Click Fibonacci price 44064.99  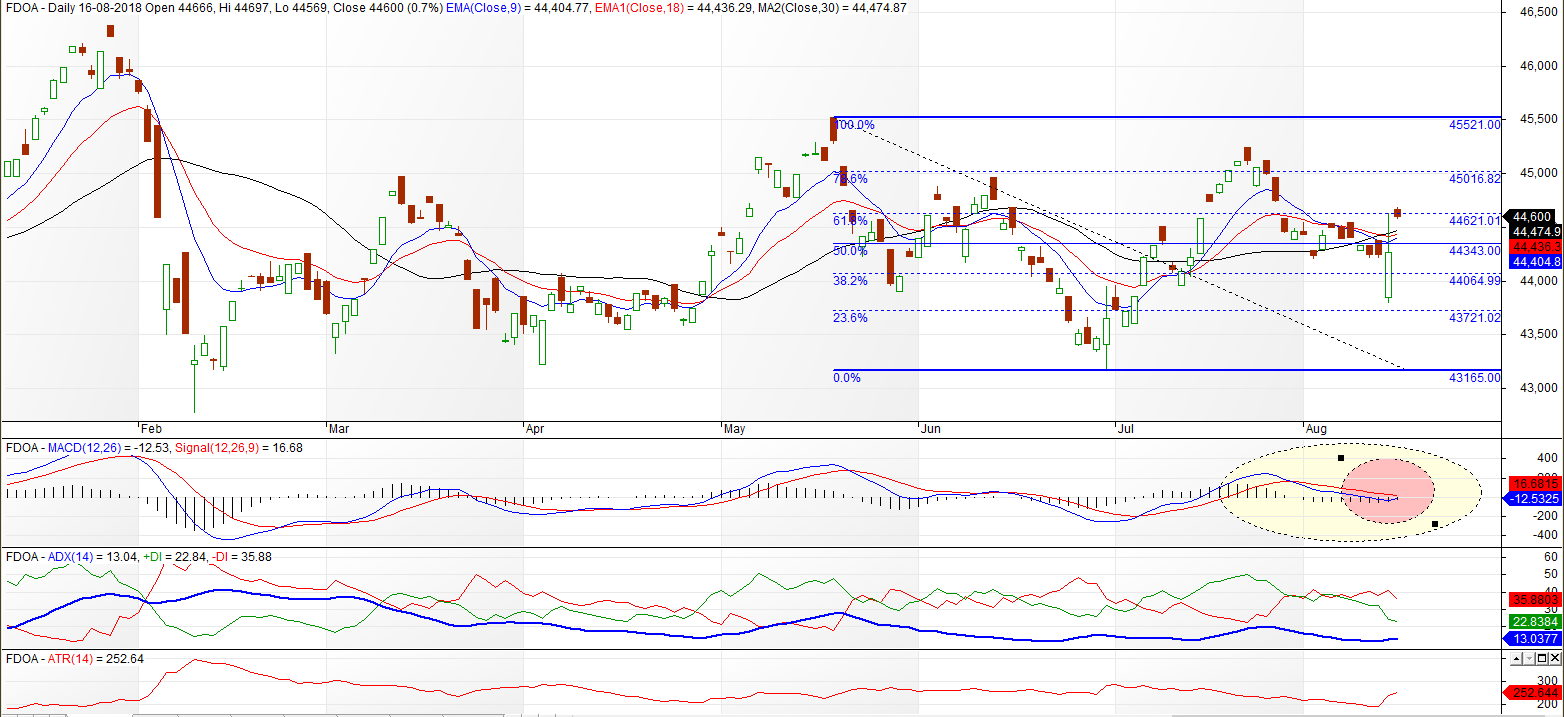point(1474,281)
